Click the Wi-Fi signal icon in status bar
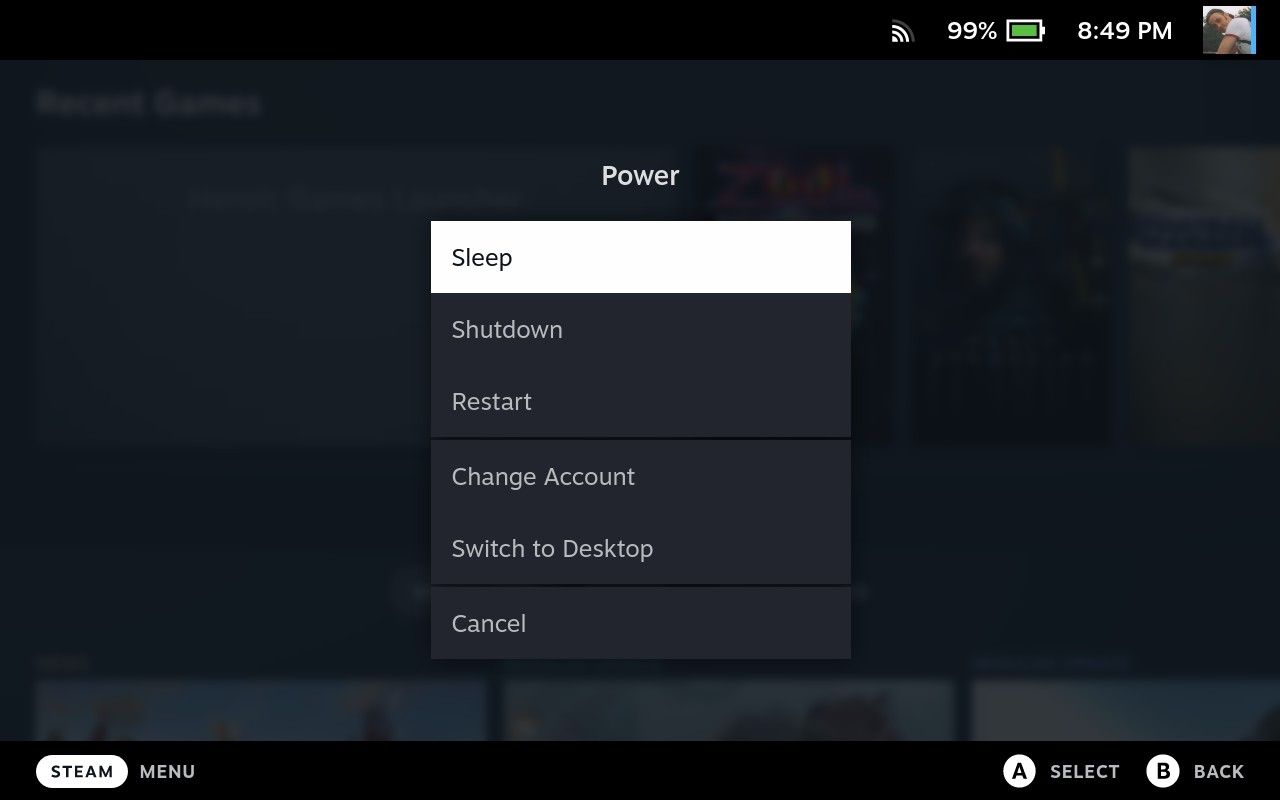Viewport: 1280px width, 800px height. pos(901,30)
